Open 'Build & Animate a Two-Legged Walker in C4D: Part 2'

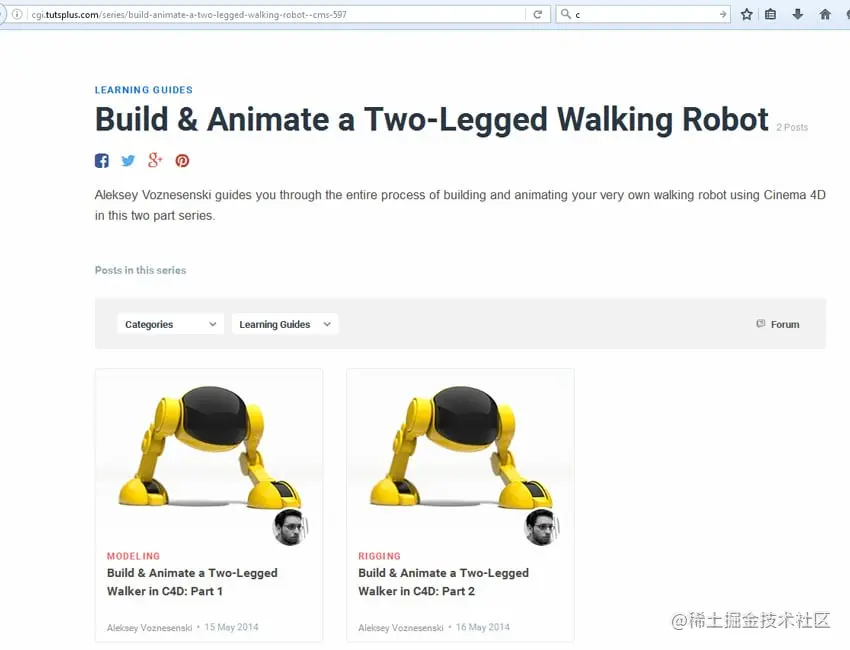coord(443,582)
